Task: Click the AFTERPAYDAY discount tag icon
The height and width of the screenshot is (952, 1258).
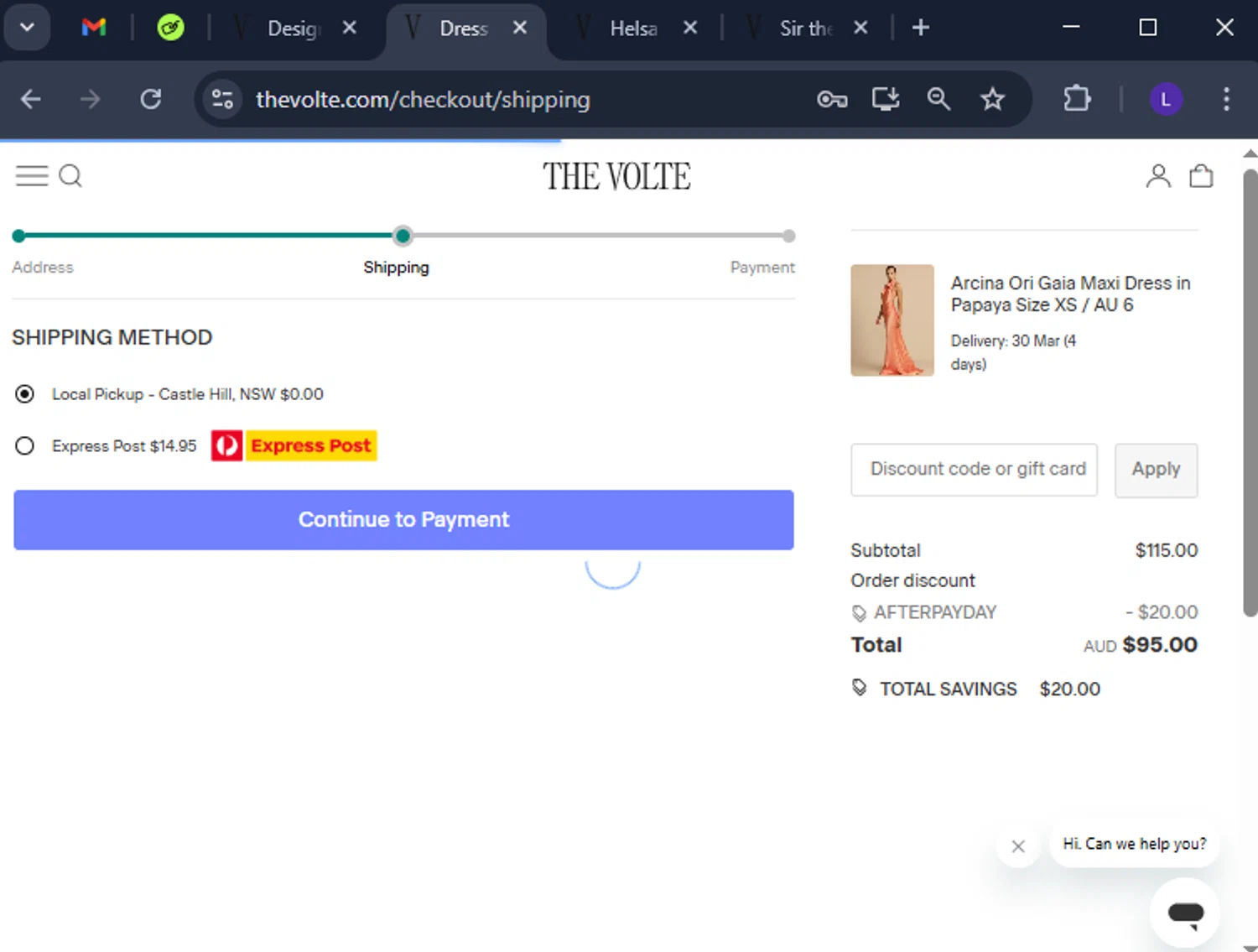Action: [x=859, y=613]
